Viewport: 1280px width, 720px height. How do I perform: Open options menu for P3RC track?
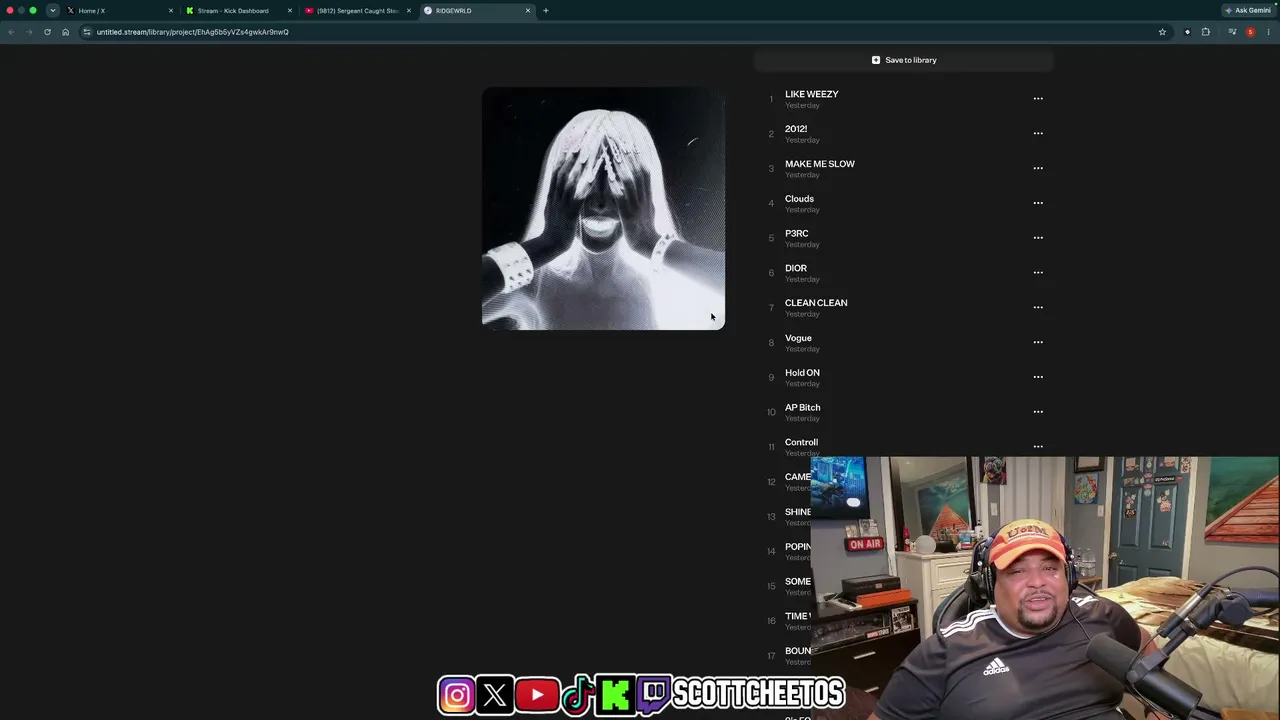click(1038, 238)
